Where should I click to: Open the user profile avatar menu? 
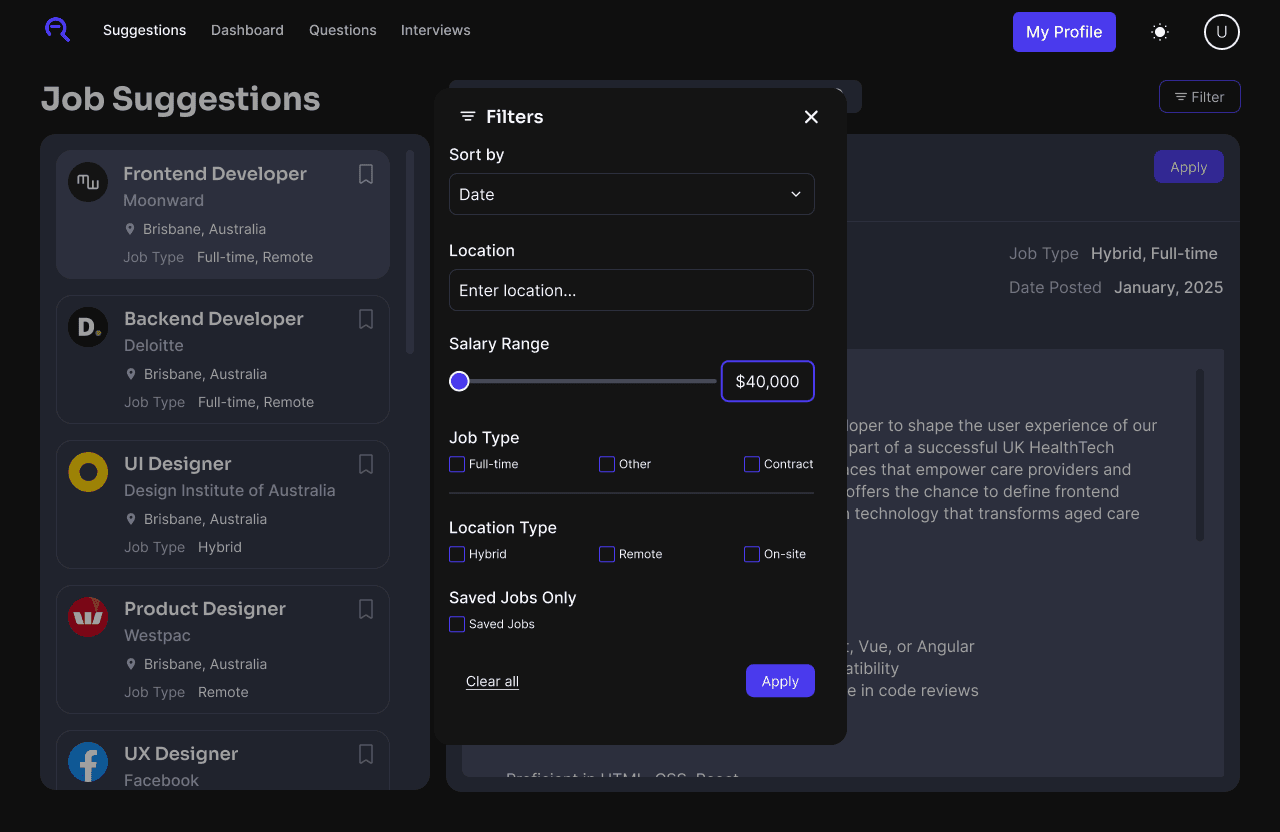pyautogui.click(x=1221, y=31)
